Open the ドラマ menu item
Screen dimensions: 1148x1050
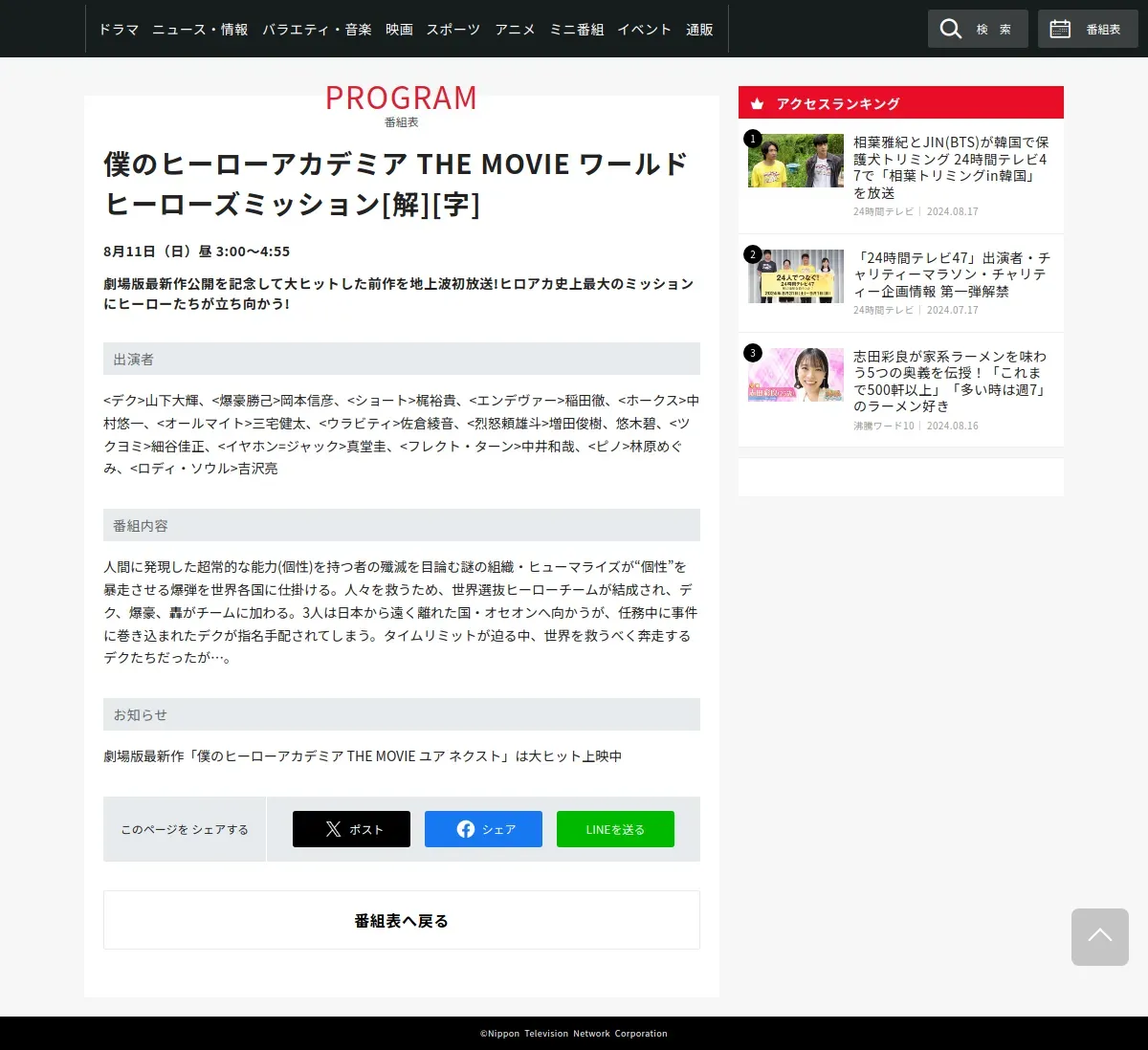click(119, 30)
